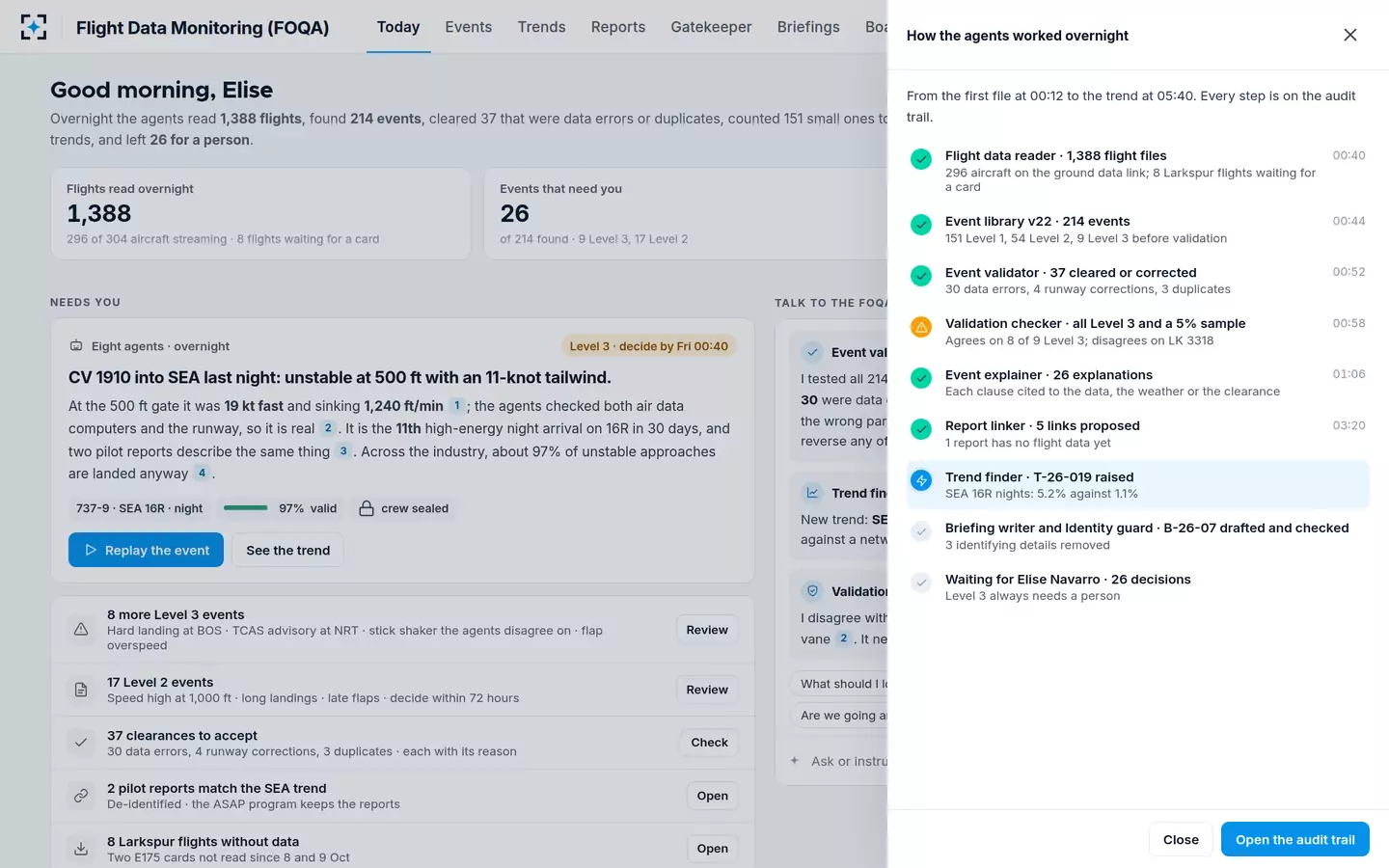The image size is (1389, 868).
Task: Click the crew sealed lock icon
Action: pyautogui.click(x=367, y=508)
